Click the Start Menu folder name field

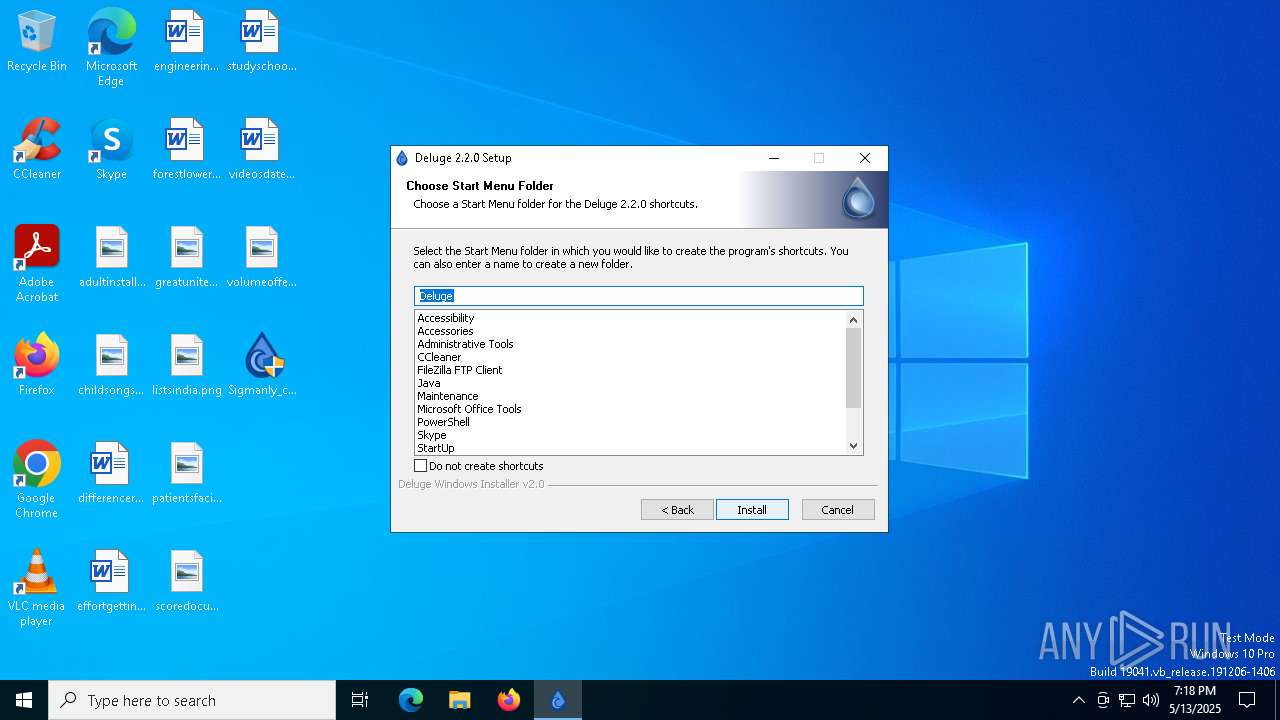[639, 296]
